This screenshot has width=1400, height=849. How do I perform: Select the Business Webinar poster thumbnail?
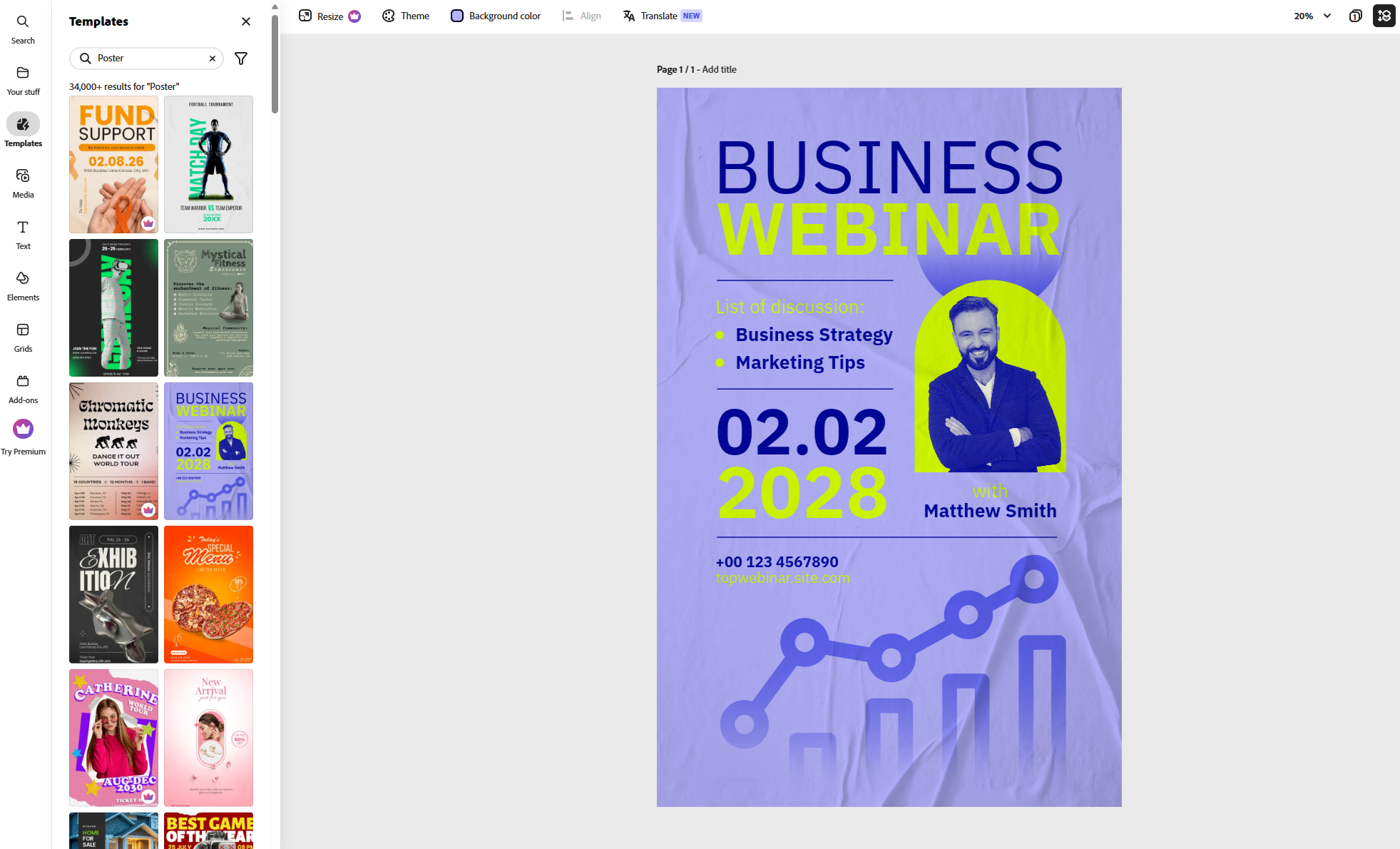[209, 451]
